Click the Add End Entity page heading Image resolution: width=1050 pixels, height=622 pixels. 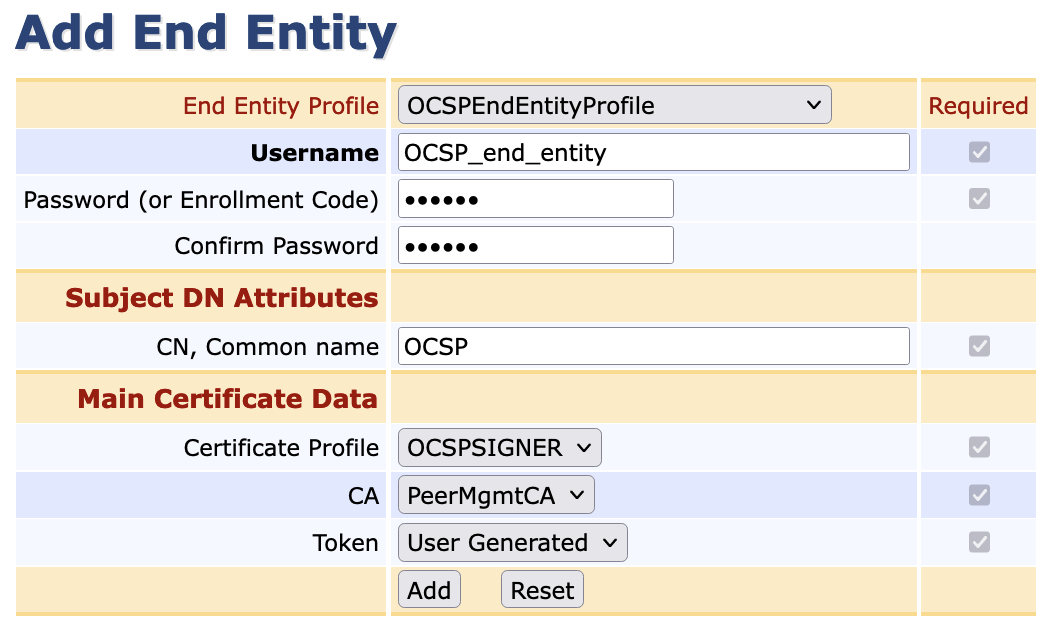pos(206,33)
